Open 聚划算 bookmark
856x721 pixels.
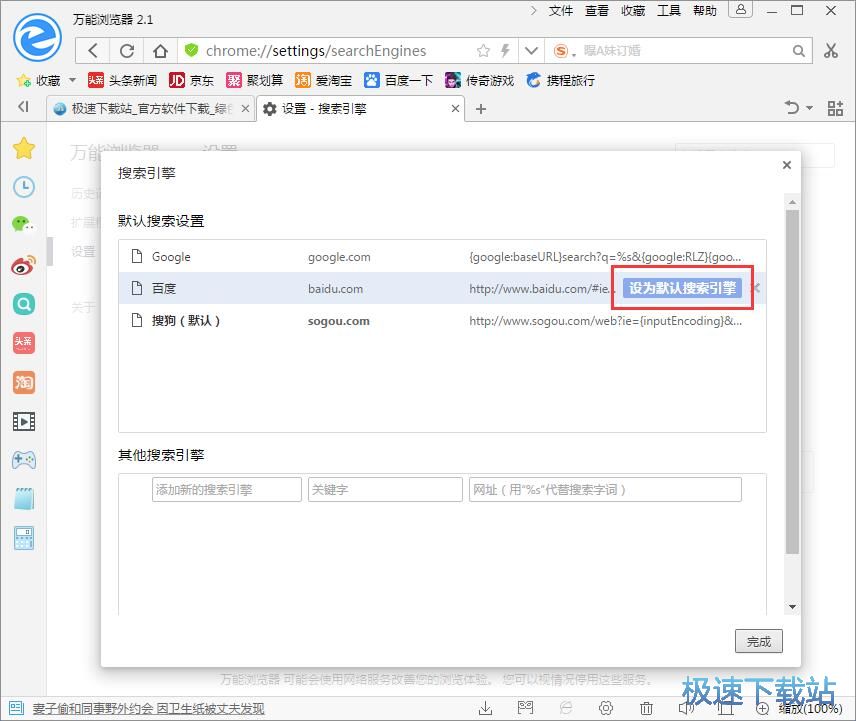click(255, 81)
